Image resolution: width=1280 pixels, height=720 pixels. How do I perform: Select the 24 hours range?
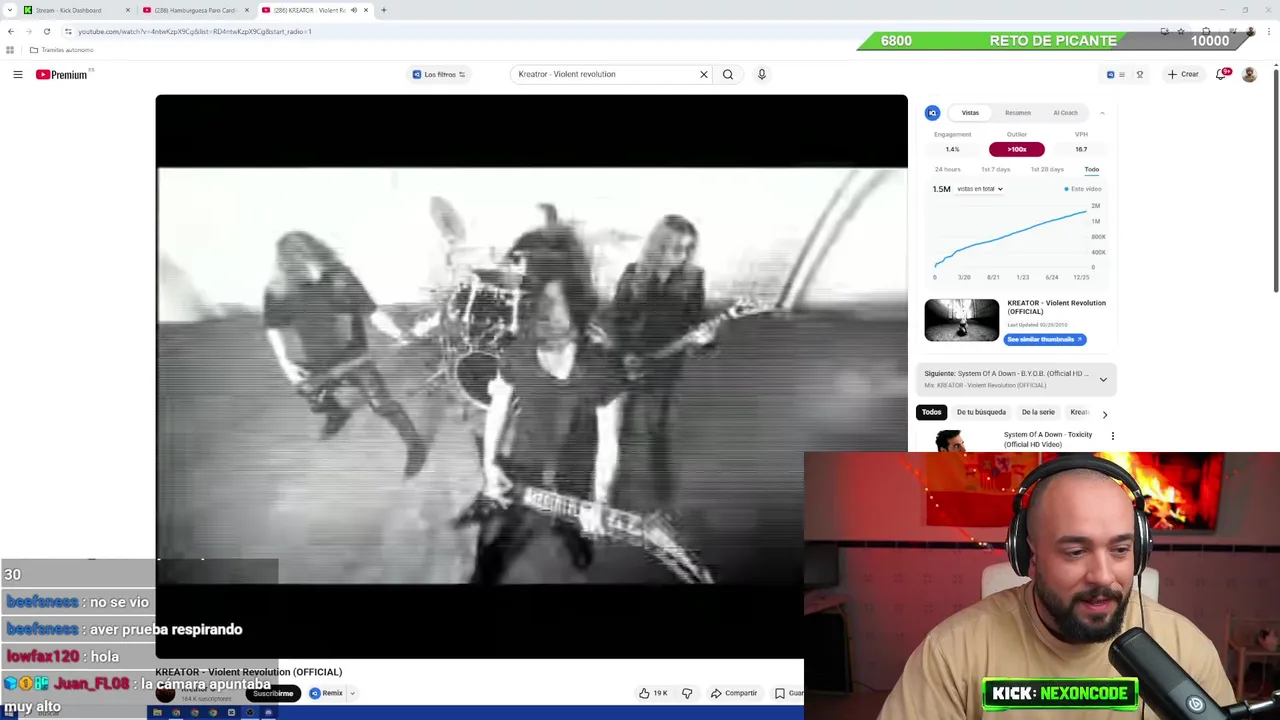(947, 170)
